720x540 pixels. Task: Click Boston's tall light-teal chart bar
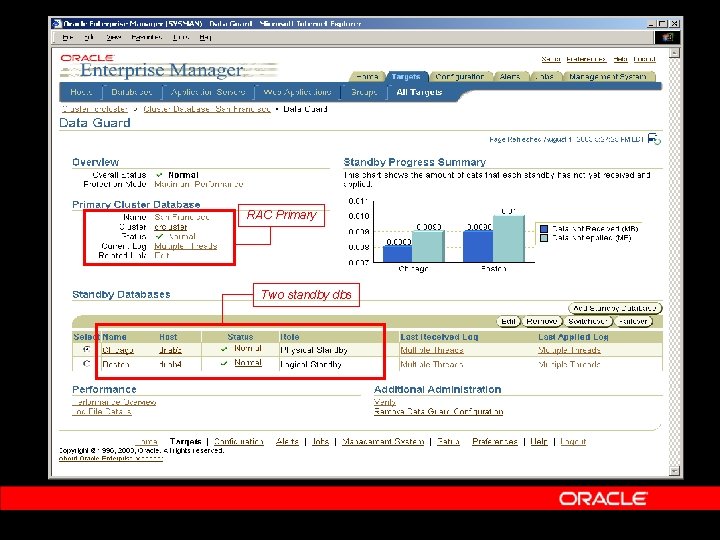508,239
